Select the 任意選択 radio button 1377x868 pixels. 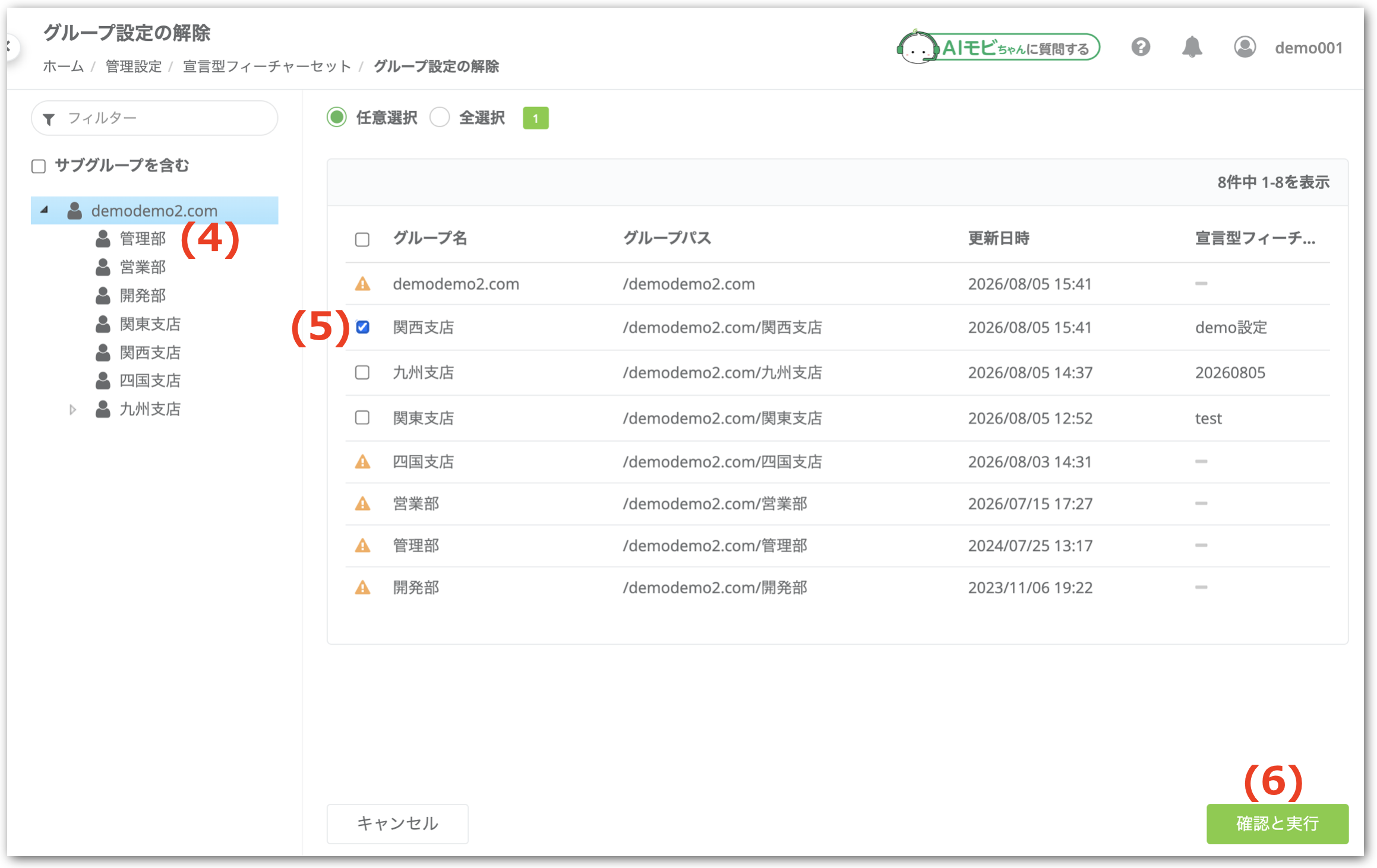click(337, 117)
